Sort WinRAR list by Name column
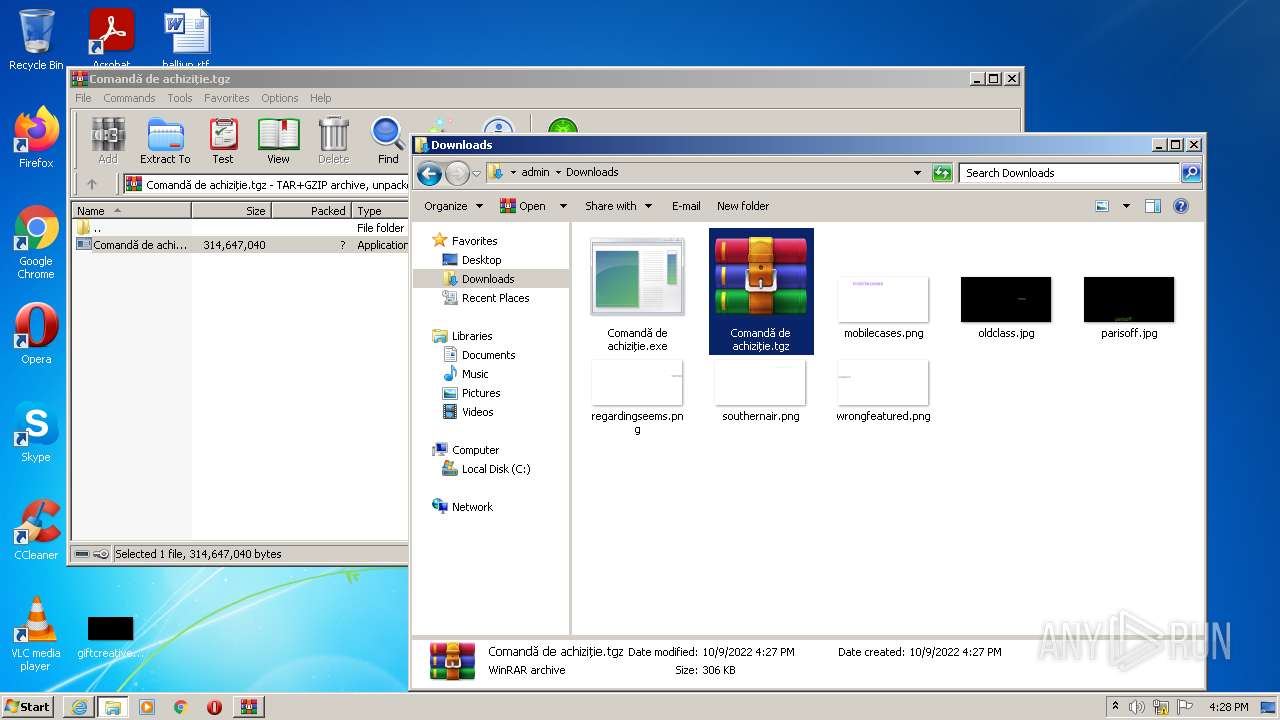1280x720 pixels. point(132,211)
